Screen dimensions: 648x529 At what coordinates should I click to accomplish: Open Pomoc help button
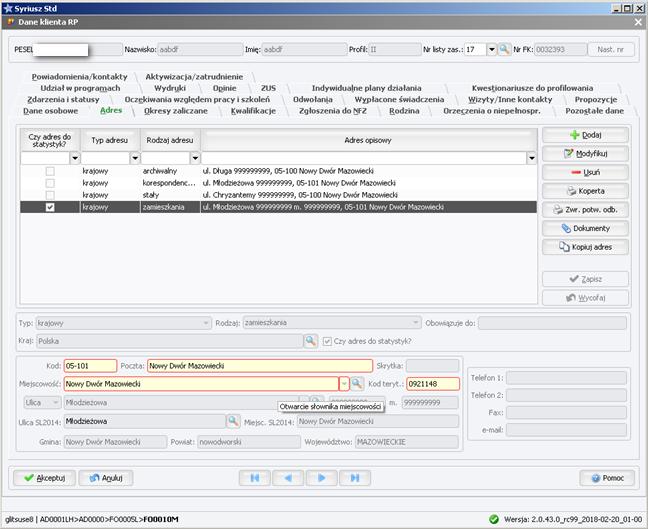click(607, 478)
